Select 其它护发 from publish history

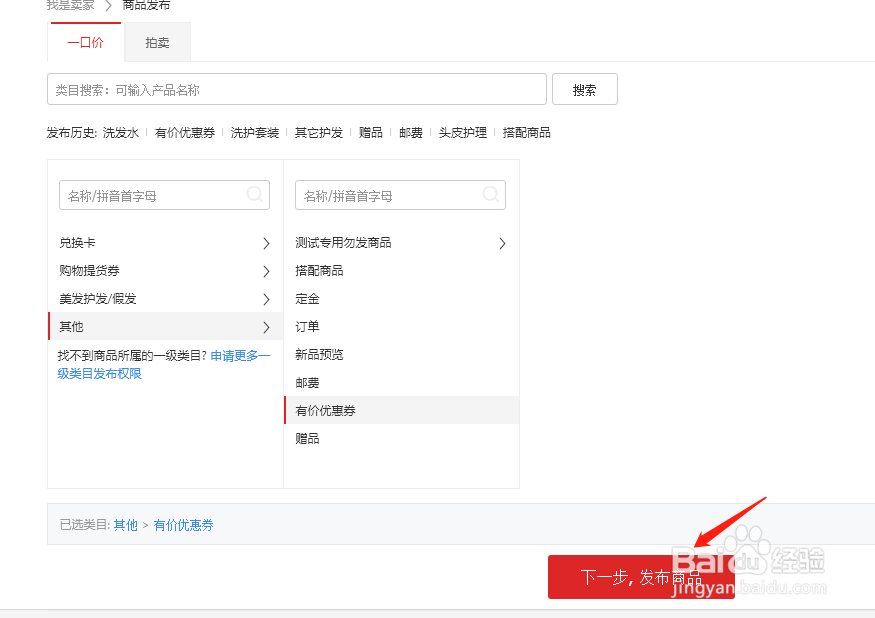click(319, 133)
